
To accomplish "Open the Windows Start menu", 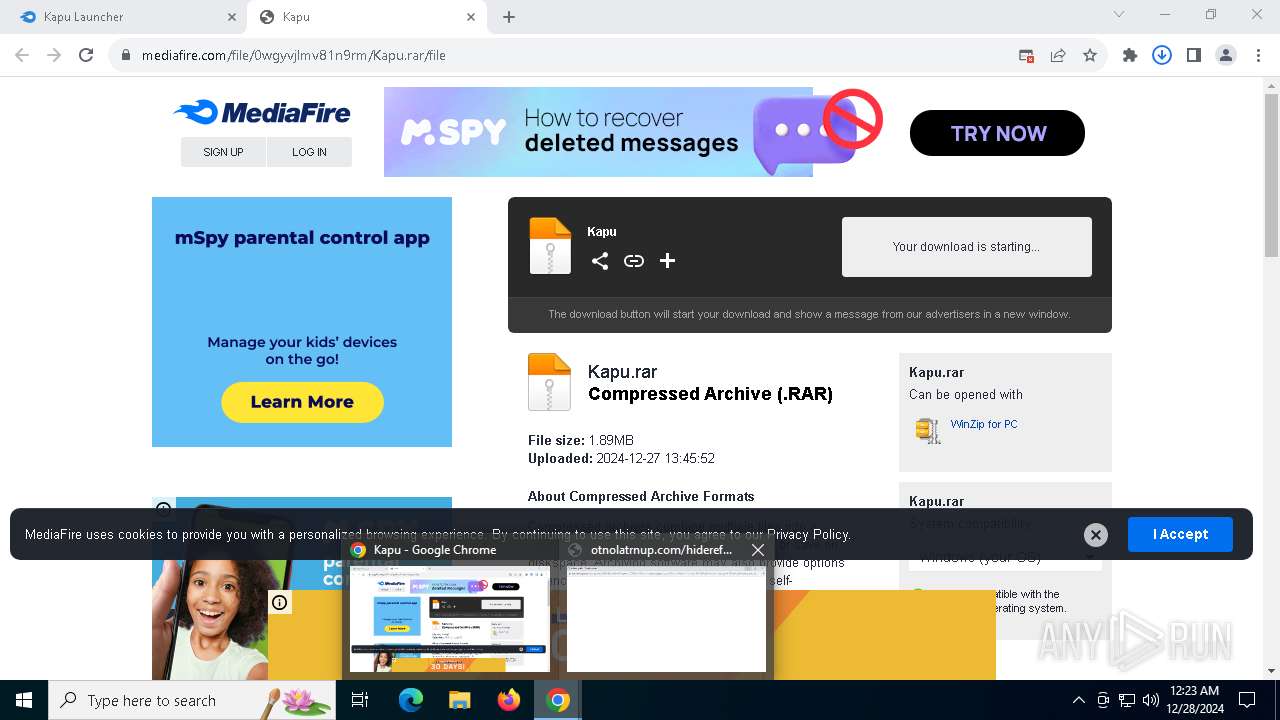I will point(23,700).
